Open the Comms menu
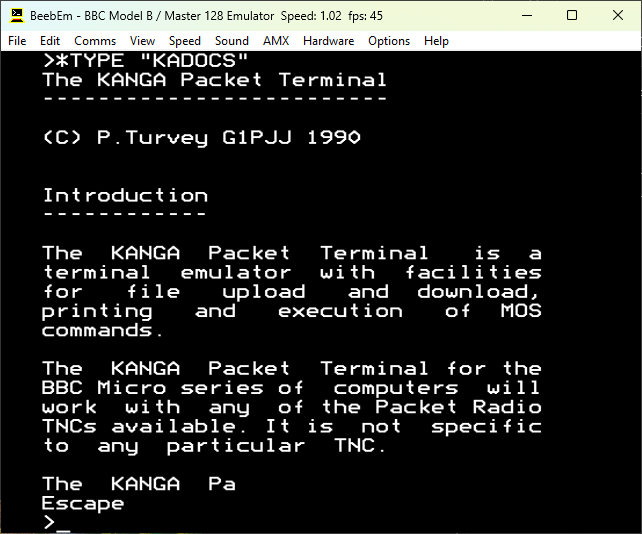This screenshot has height=534, width=642. (95, 41)
